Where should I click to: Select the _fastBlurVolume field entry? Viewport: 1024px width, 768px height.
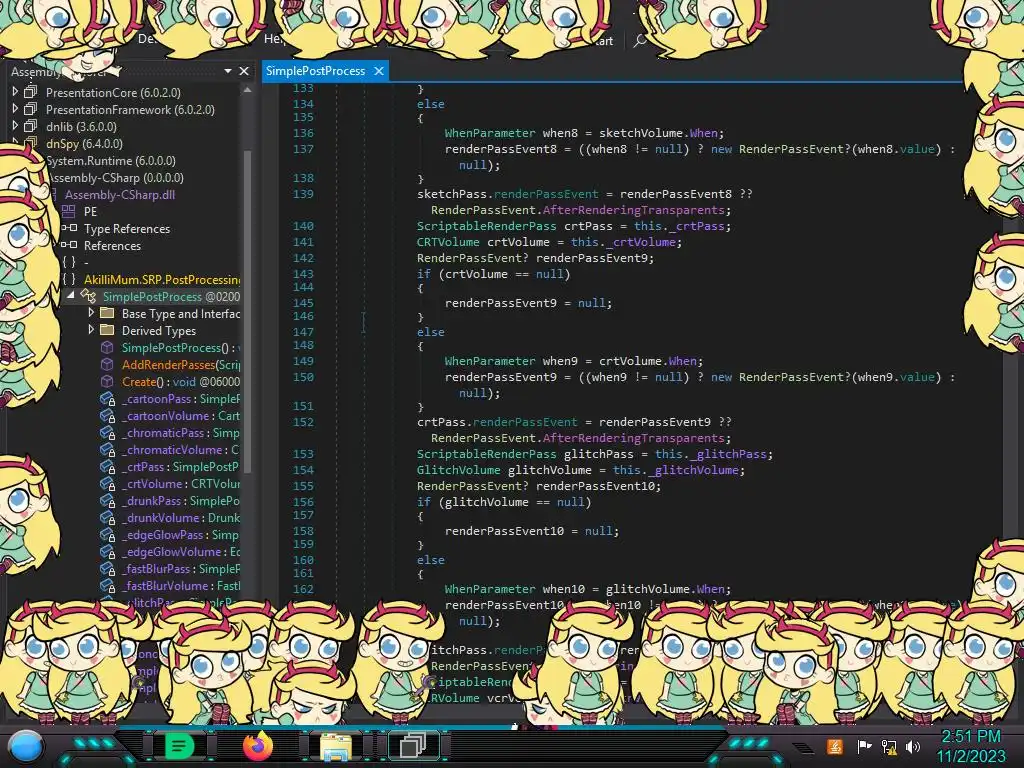[x=181, y=585]
